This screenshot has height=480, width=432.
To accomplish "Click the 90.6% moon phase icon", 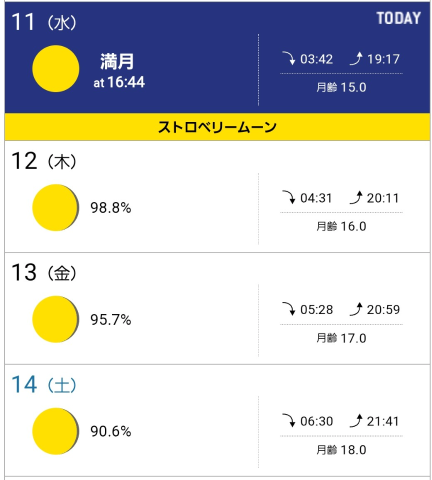I will 56,431.
